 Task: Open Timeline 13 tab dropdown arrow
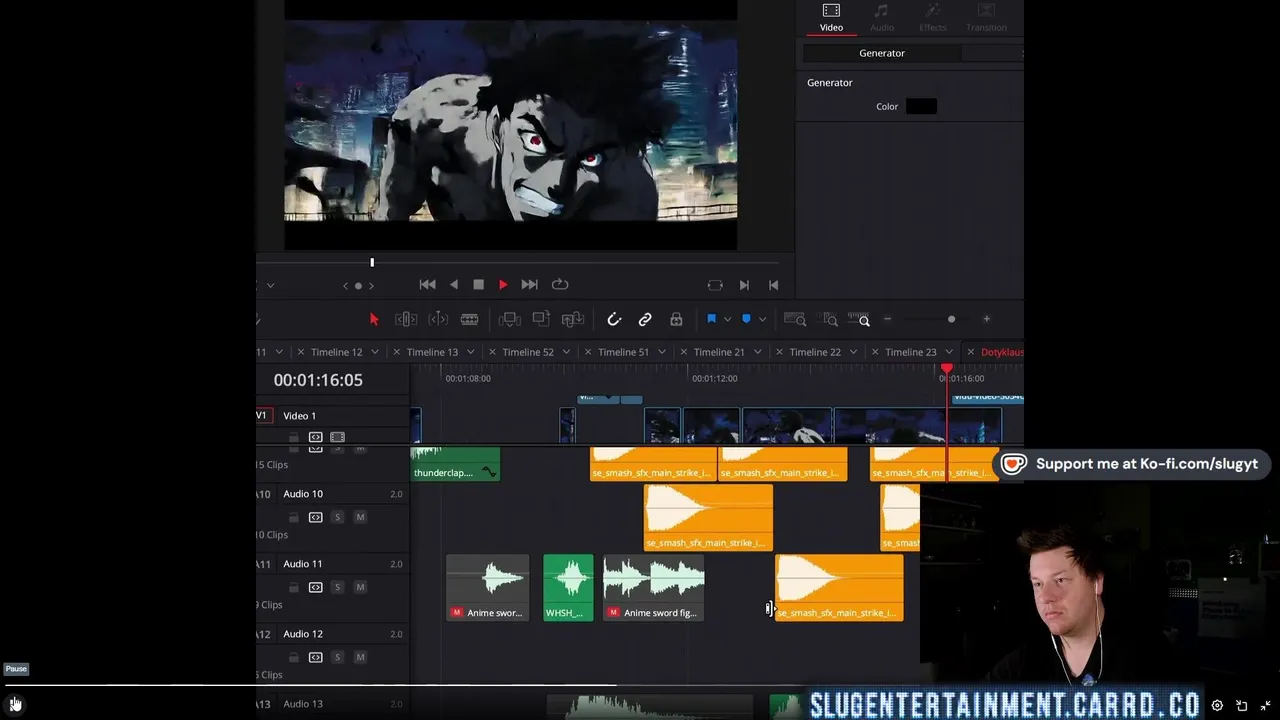(471, 352)
